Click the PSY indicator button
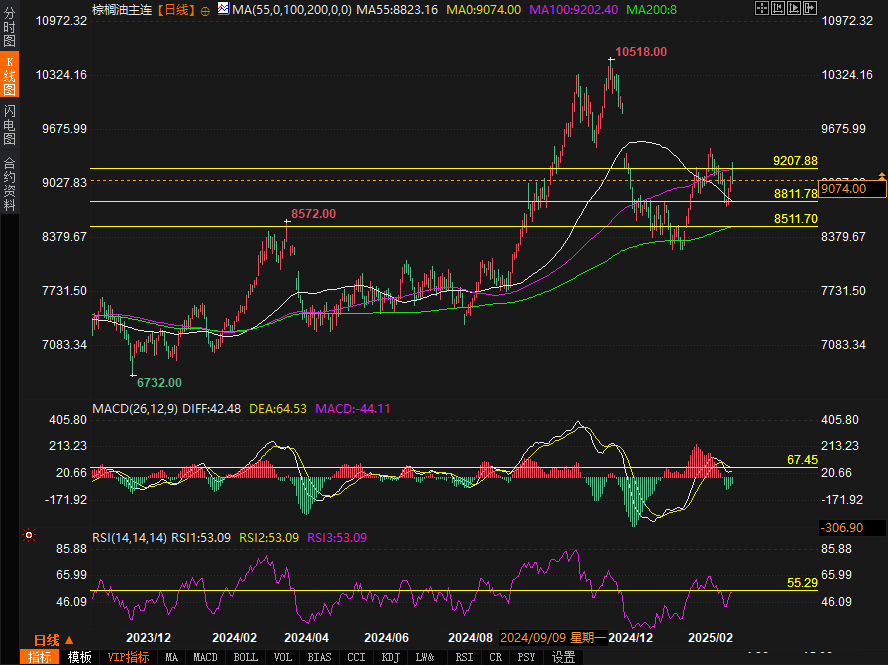This screenshot has height=665, width=888. [526, 657]
